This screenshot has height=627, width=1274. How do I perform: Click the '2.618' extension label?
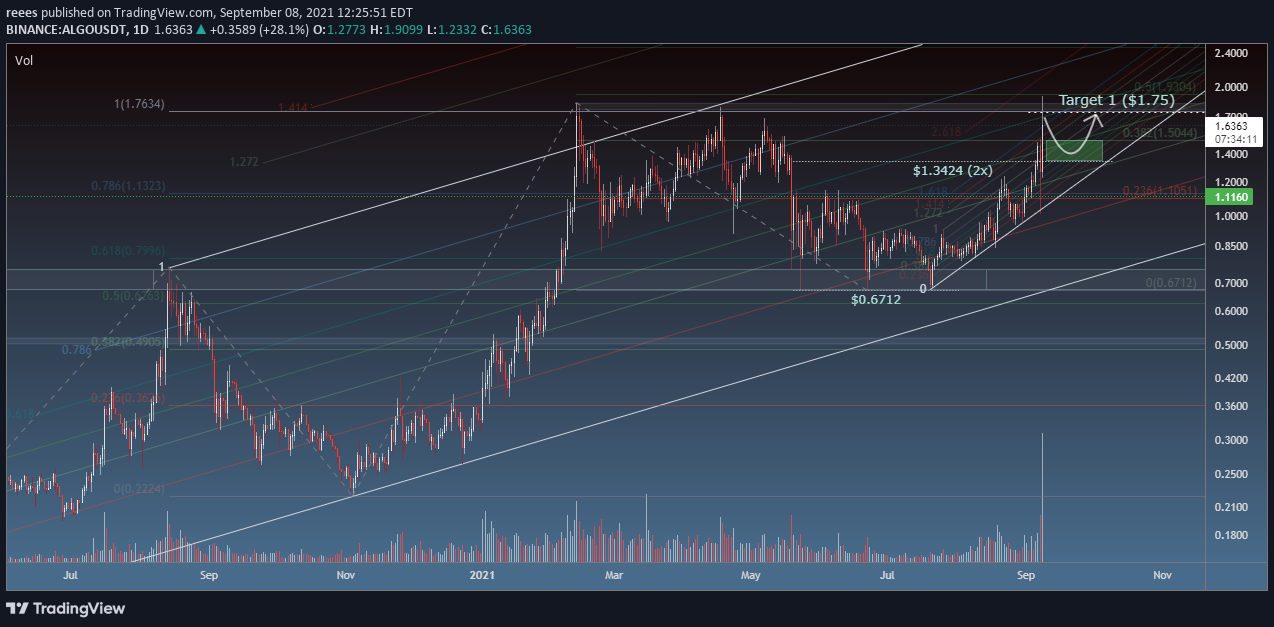[x=946, y=132]
